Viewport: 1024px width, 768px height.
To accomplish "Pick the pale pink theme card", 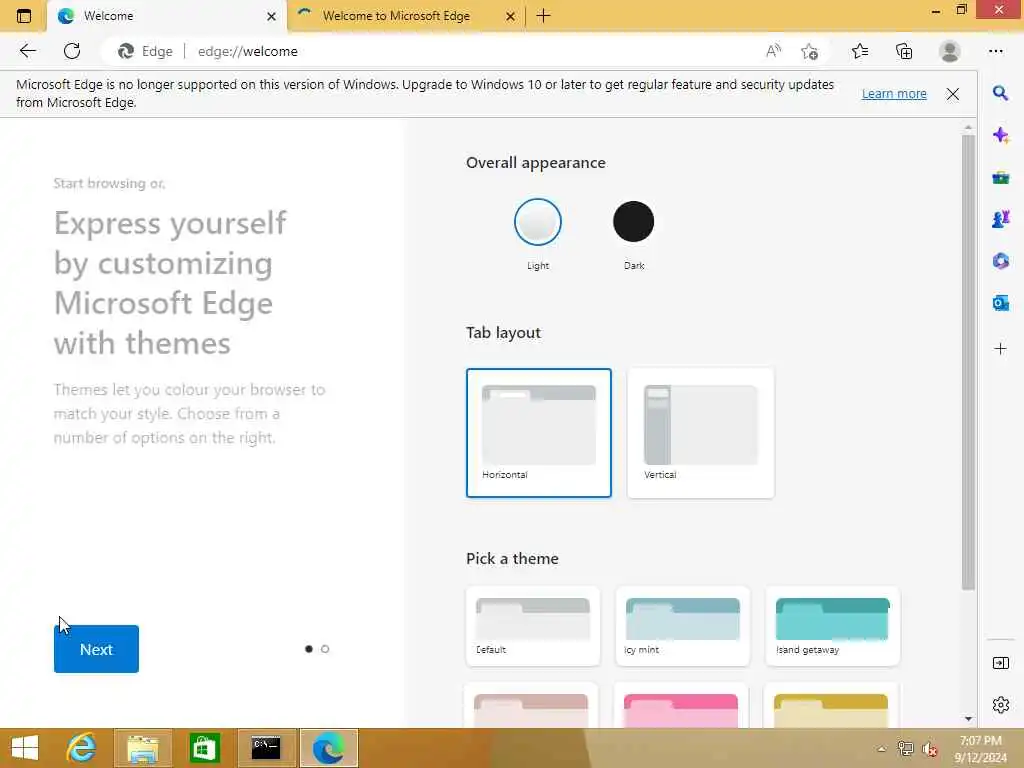I will (x=531, y=707).
